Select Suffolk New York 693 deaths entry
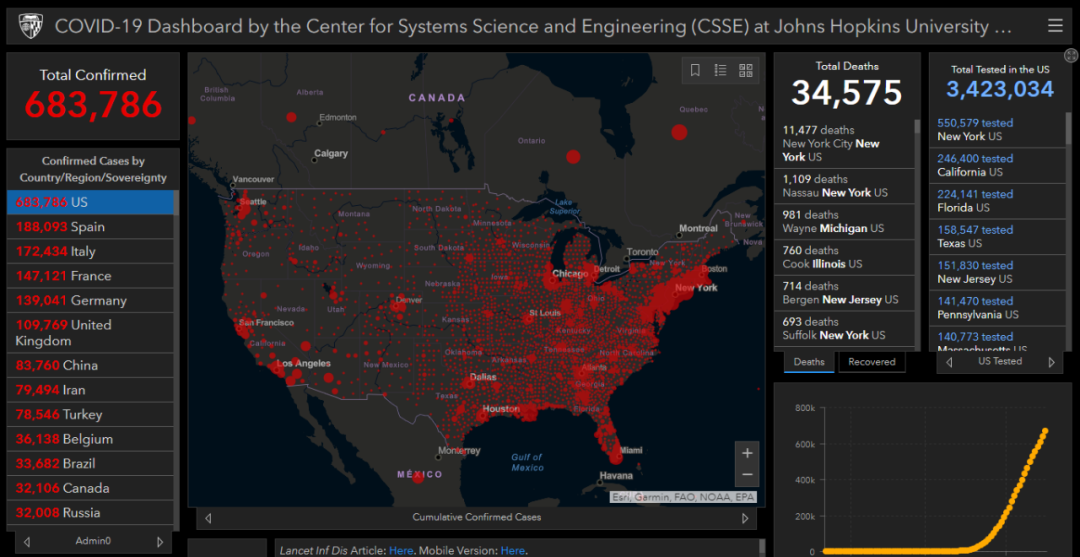 844,328
